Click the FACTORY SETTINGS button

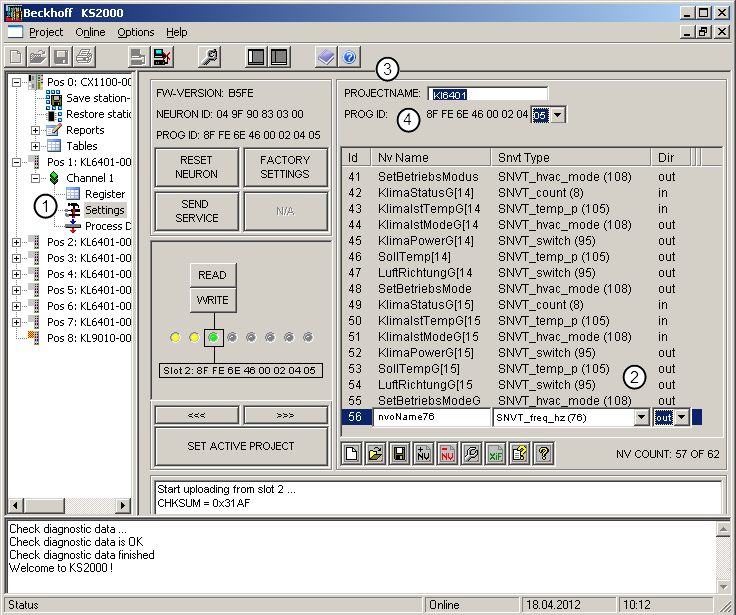tap(285, 167)
